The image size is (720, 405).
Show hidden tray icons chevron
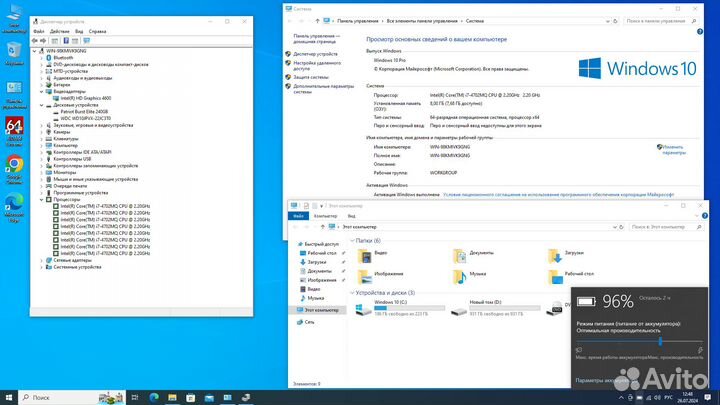(621, 398)
